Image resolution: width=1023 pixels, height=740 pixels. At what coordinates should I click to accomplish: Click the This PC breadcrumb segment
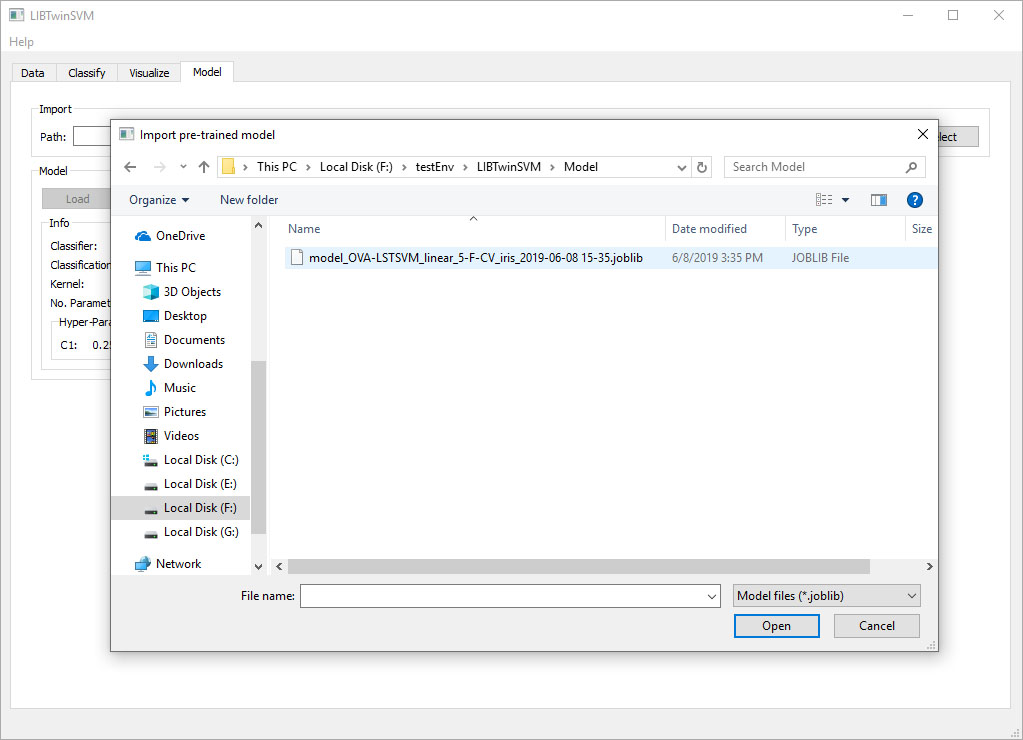(x=277, y=167)
